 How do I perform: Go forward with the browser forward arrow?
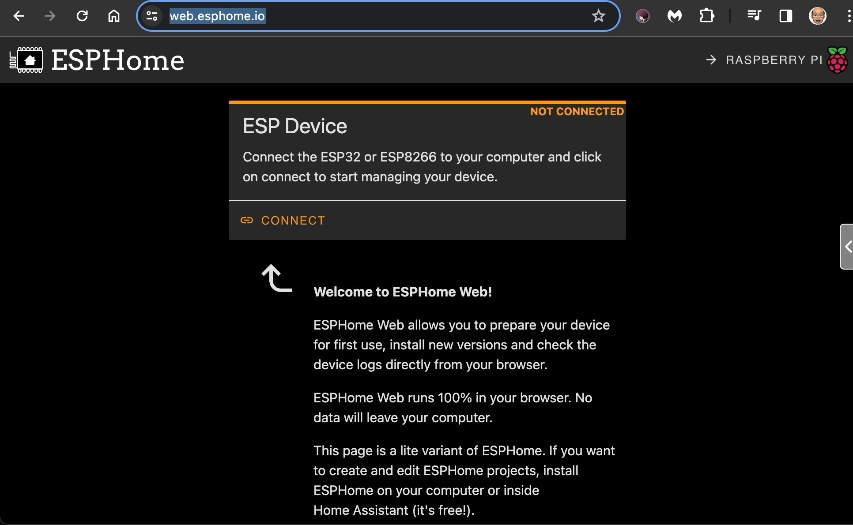coord(50,16)
